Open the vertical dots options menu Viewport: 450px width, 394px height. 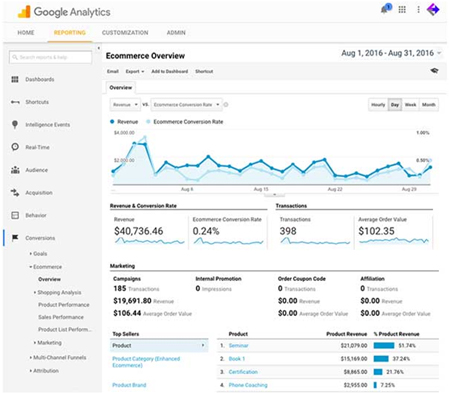click(x=418, y=10)
